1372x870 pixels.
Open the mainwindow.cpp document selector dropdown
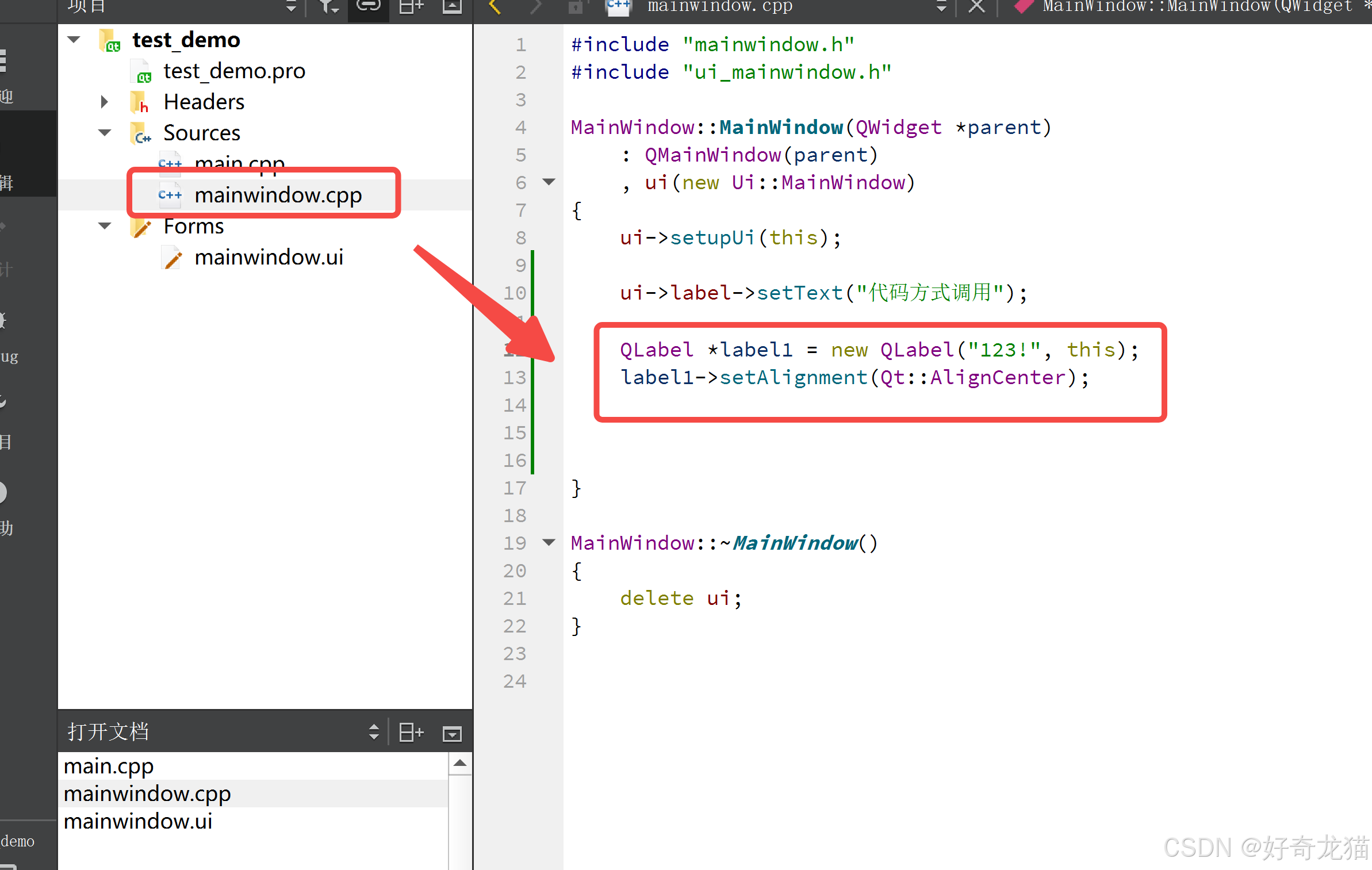(941, 6)
